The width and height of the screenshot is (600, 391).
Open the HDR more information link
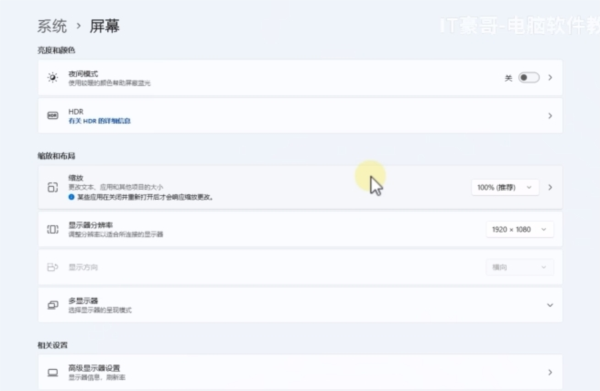point(99,121)
